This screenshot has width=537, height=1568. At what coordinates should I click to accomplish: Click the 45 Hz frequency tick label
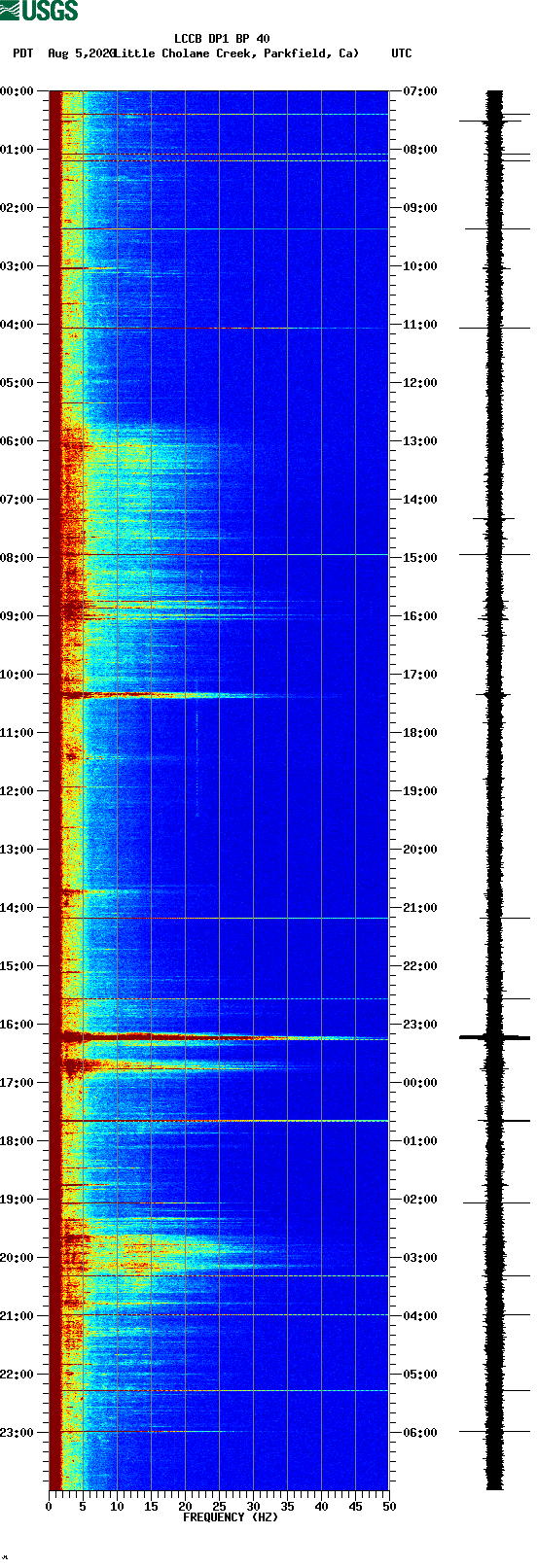click(355, 1507)
